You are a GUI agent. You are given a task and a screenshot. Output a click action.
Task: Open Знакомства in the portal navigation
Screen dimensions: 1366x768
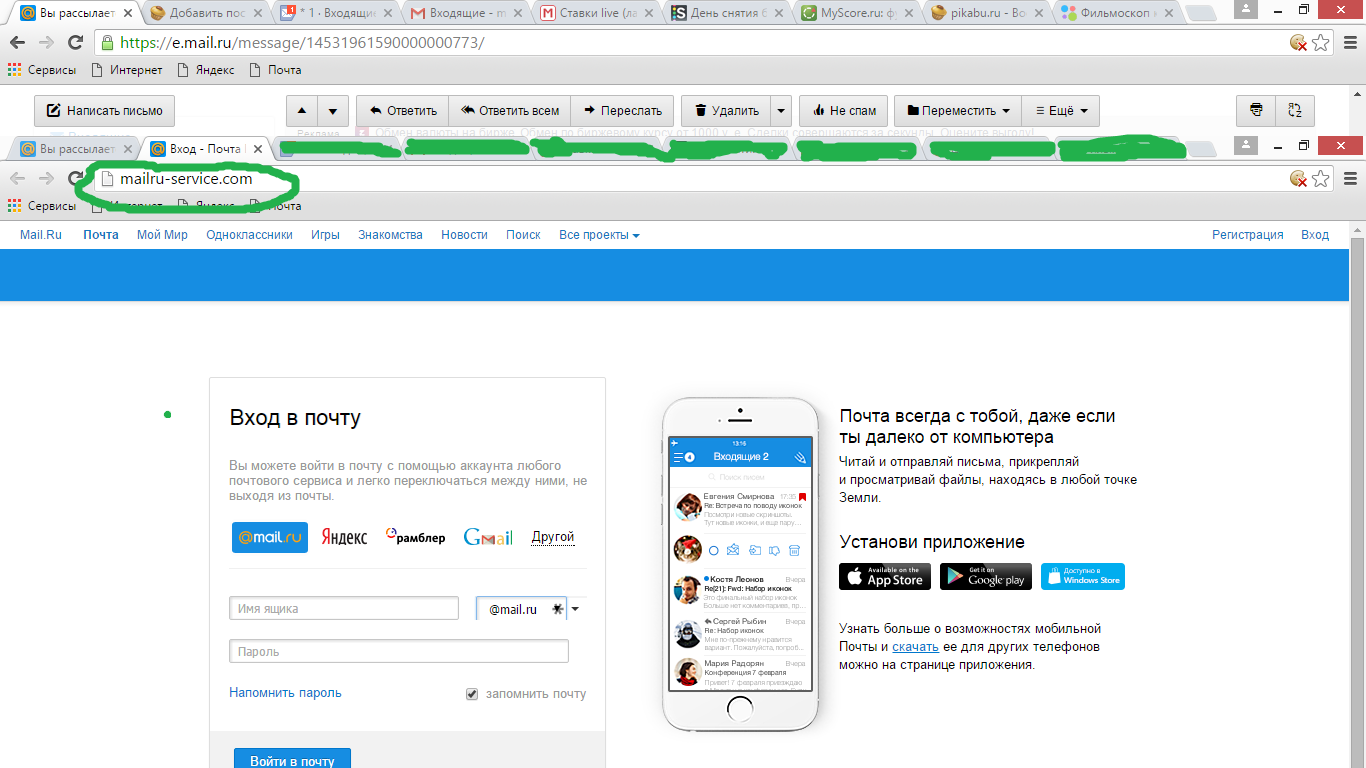point(390,235)
